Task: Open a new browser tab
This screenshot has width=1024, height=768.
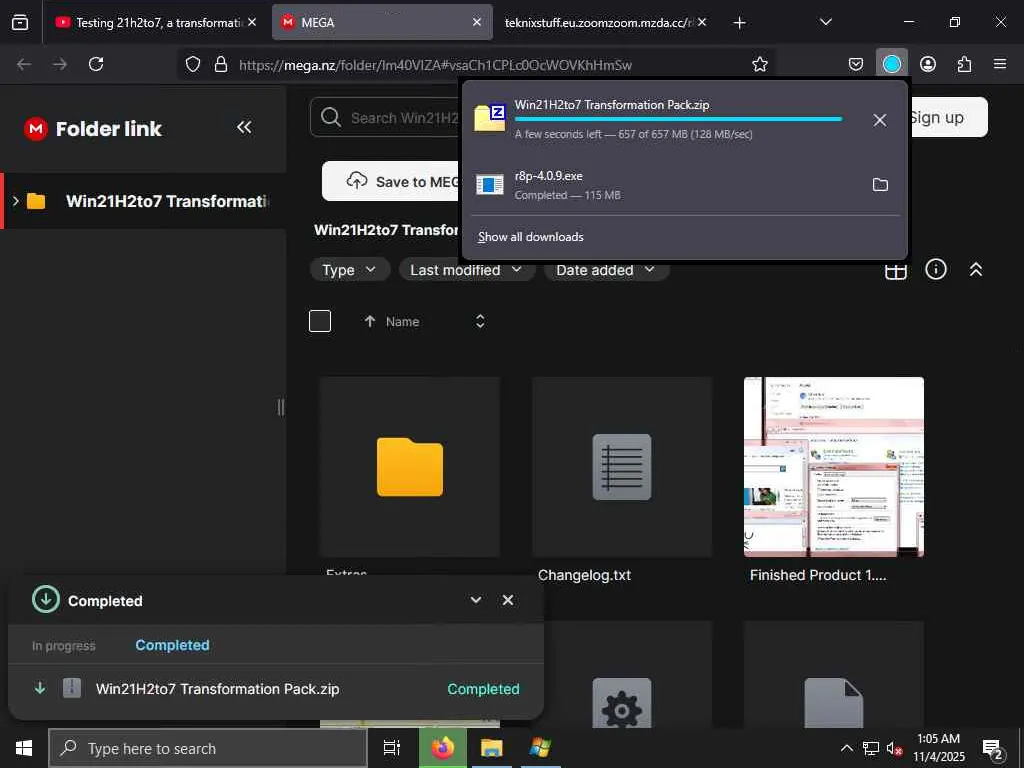Action: click(x=739, y=23)
